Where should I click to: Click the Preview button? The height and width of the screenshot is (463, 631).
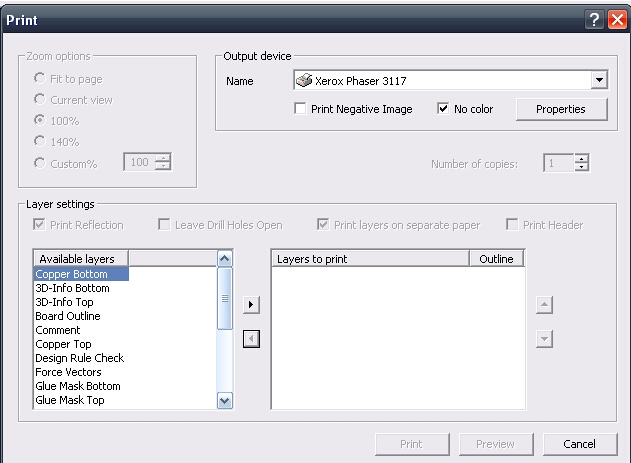496,444
